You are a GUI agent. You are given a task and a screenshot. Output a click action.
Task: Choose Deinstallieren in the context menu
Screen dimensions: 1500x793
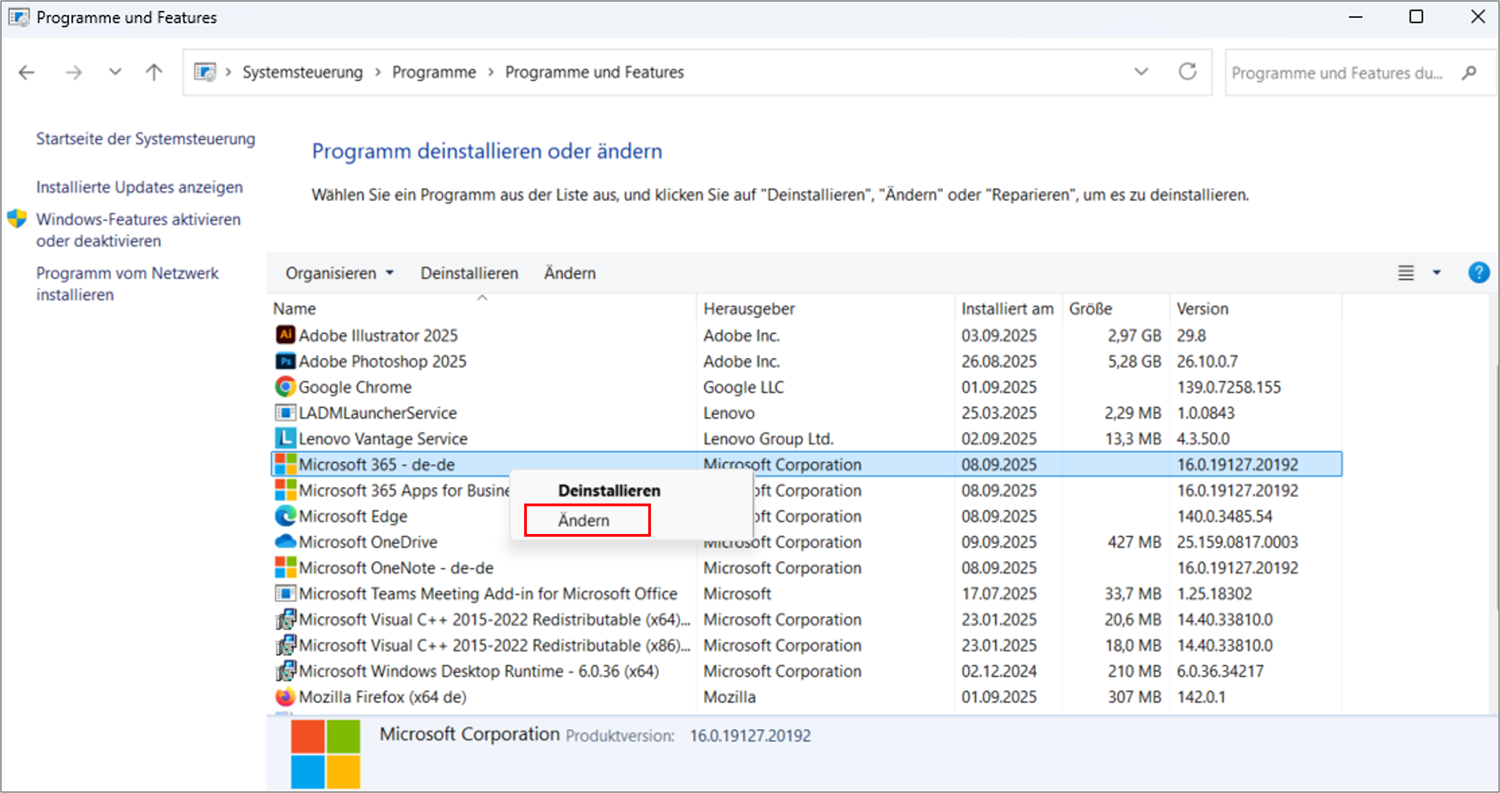tap(609, 491)
